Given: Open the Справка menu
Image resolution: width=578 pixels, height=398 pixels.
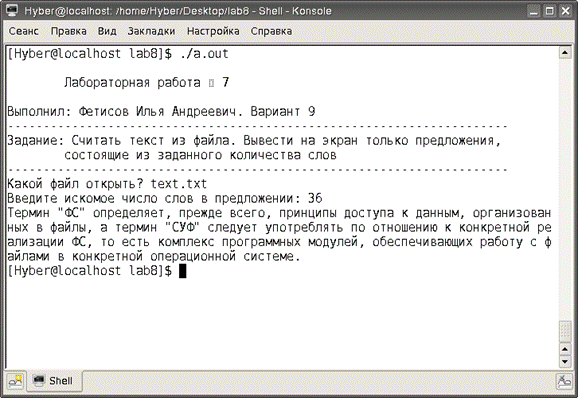Looking at the screenshot, I should tap(271, 31).
